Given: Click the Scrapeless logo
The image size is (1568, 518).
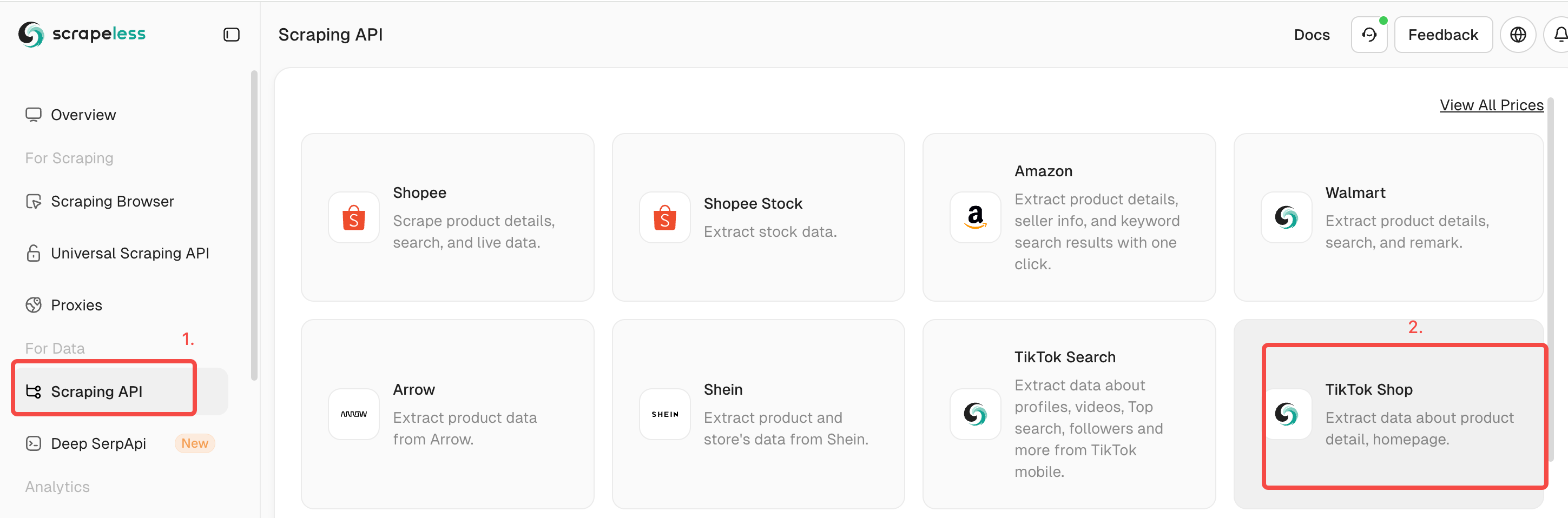Looking at the screenshot, I should tap(82, 34).
